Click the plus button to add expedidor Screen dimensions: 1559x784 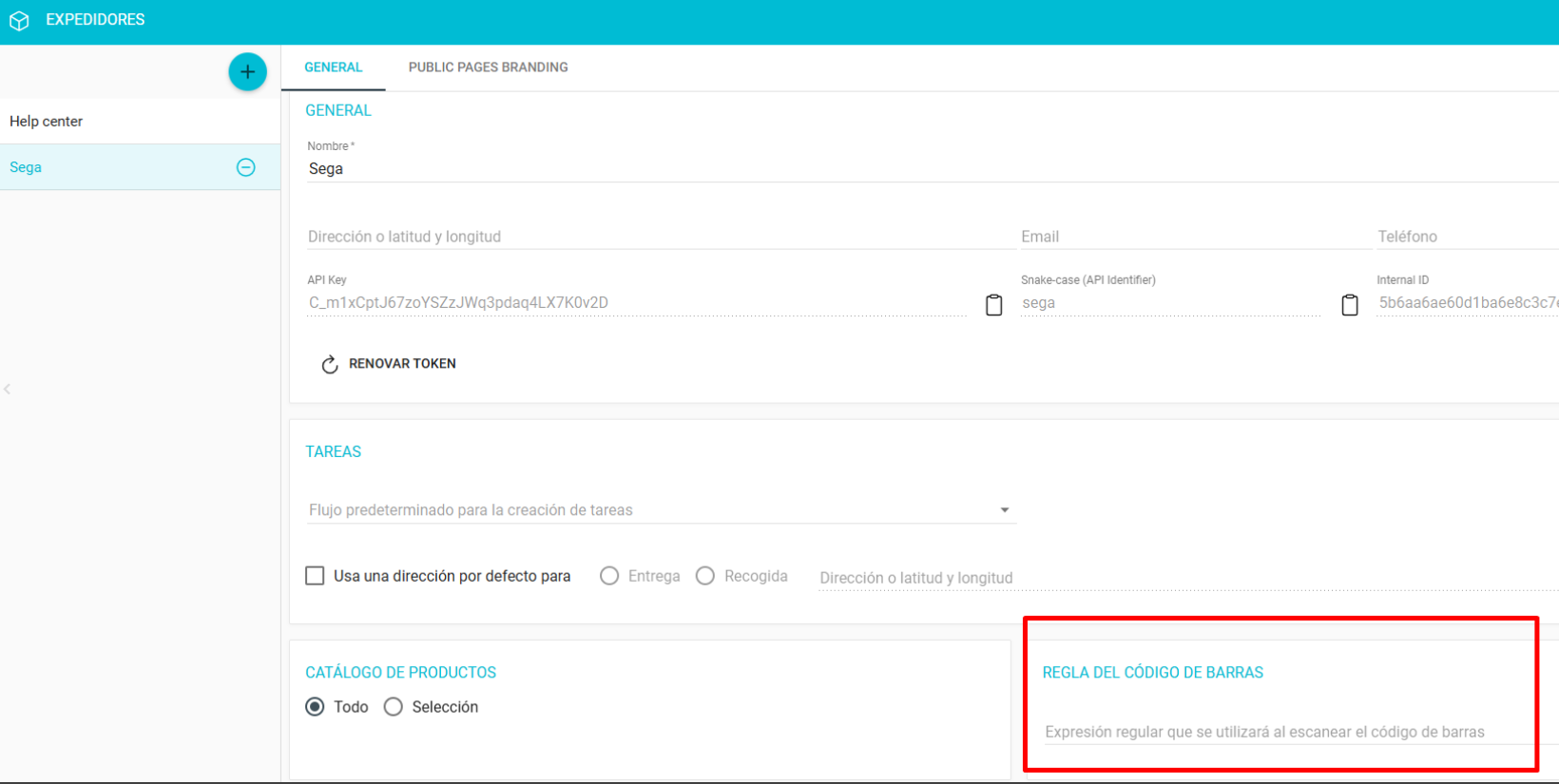pyautogui.click(x=247, y=71)
